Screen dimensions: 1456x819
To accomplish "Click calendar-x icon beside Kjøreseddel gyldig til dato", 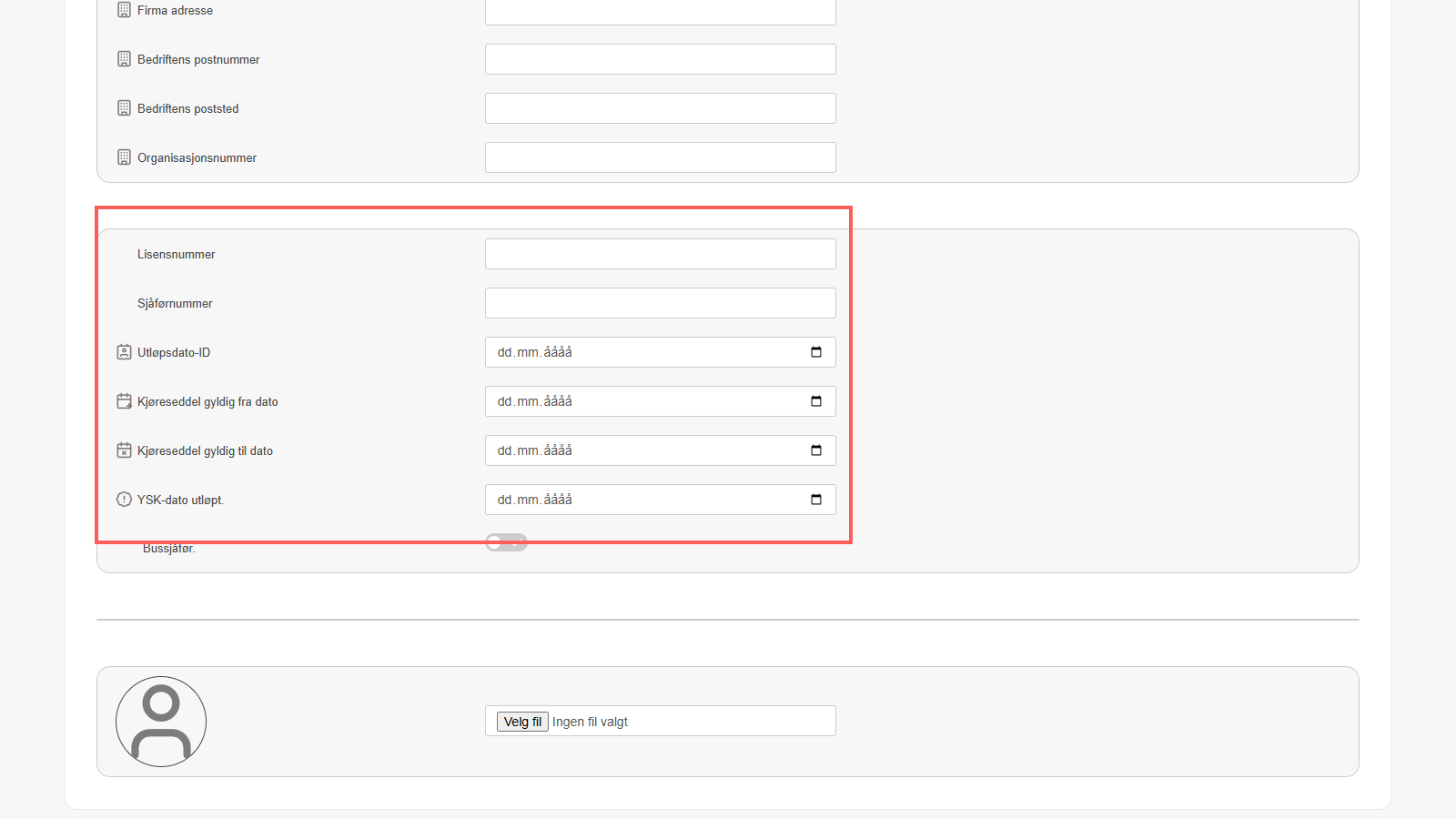I will (125, 450).
